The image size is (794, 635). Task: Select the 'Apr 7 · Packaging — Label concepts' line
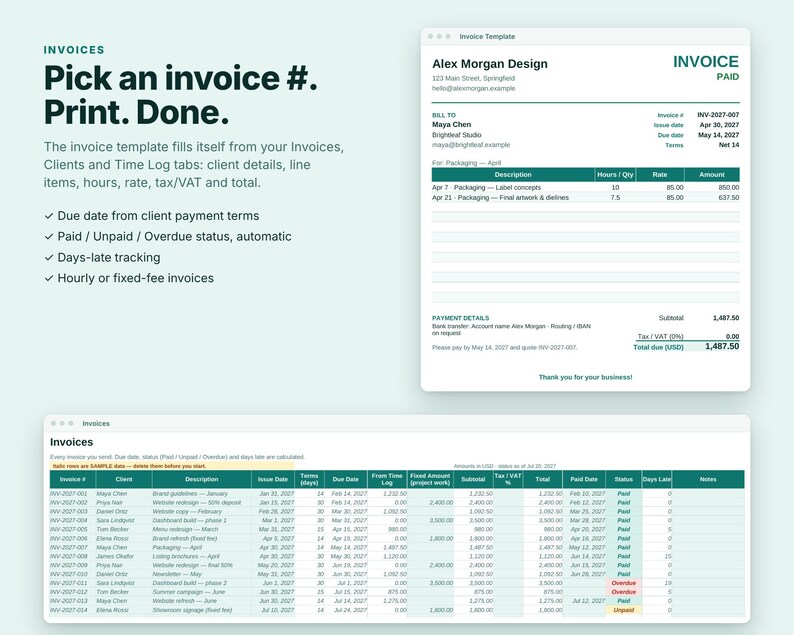pos(486,187)
